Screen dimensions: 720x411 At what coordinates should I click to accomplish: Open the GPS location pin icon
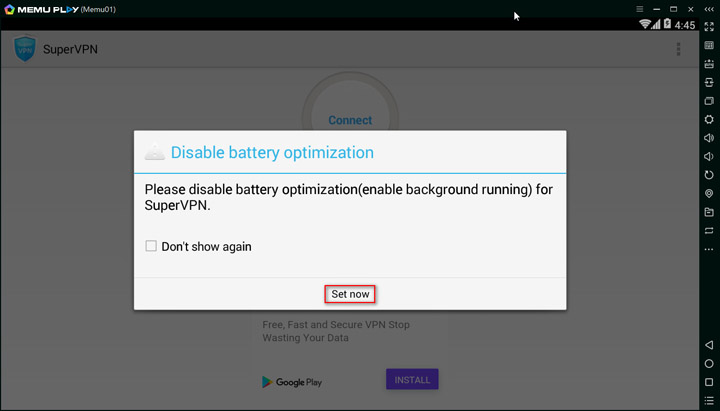709,193
